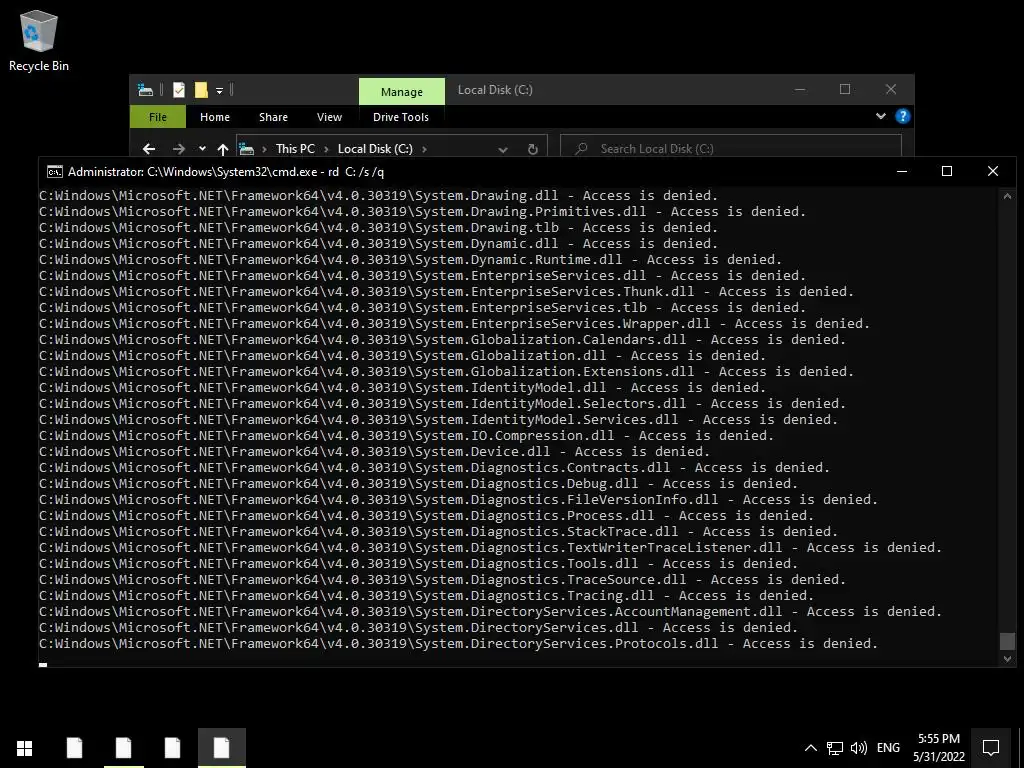Open Explorer Help question mark icon

903,116
